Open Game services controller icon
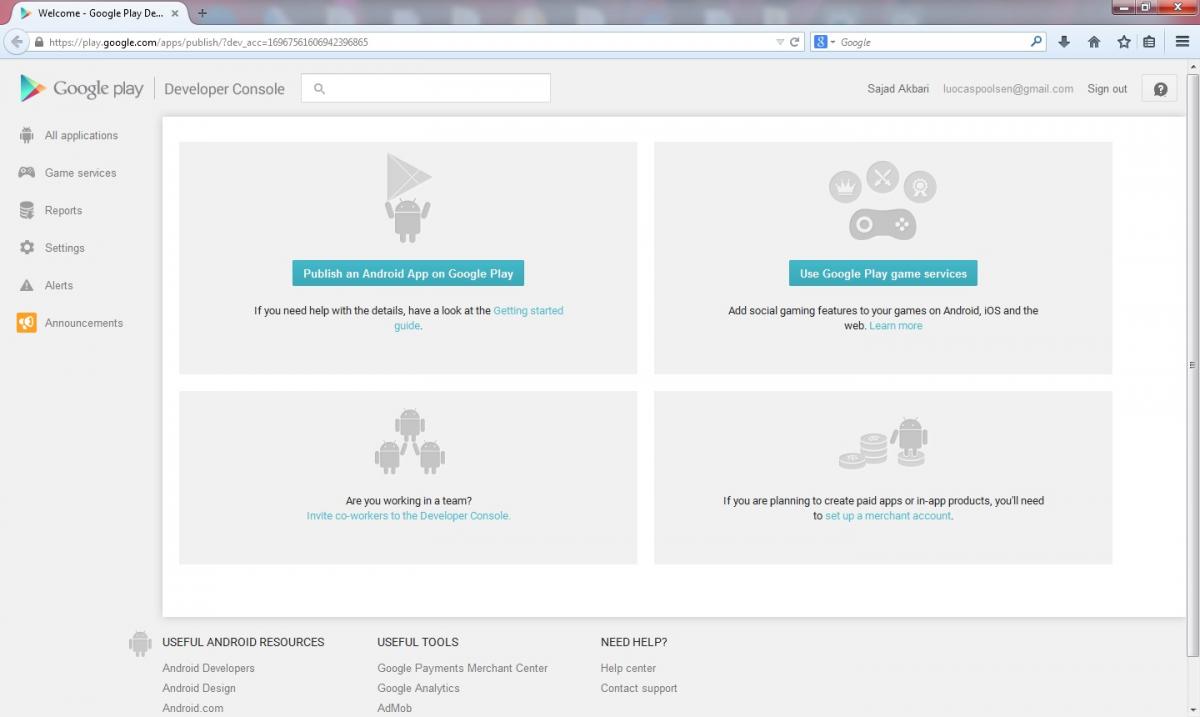The image size is (1200, 717). 27,173
